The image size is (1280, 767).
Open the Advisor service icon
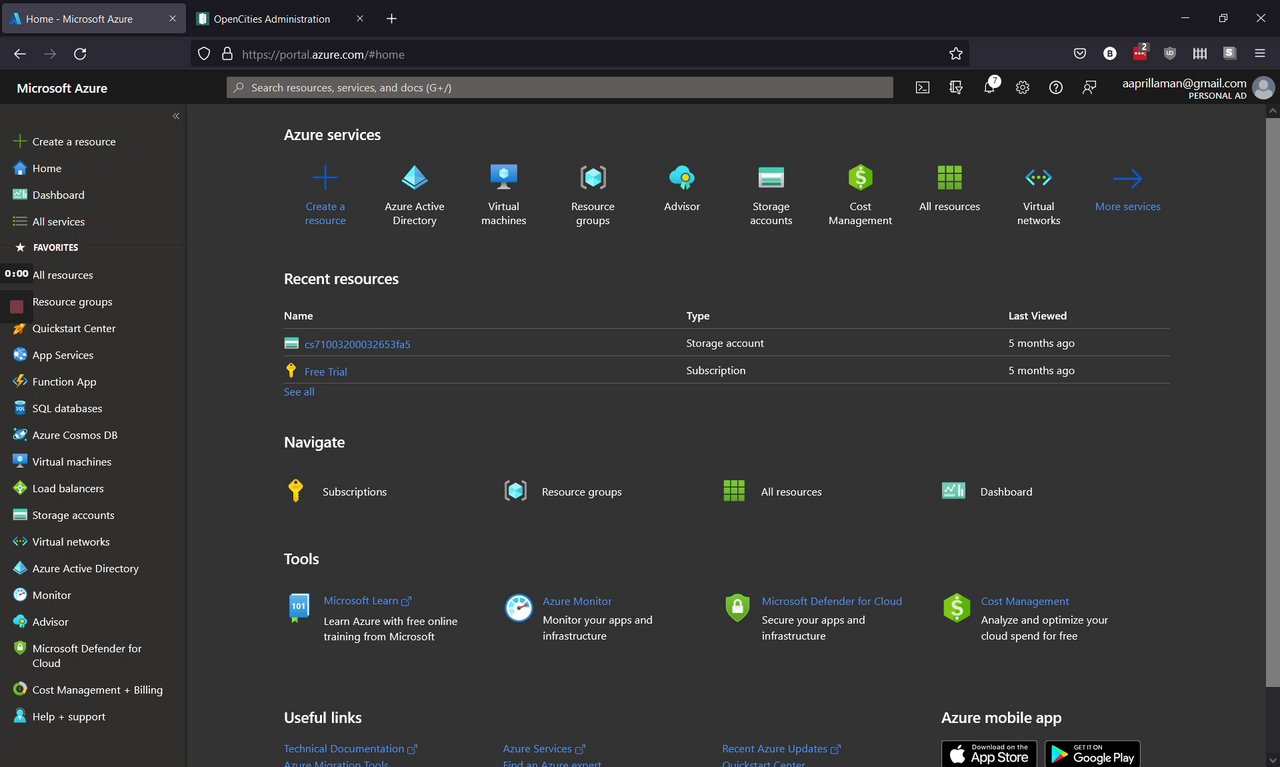682,177
